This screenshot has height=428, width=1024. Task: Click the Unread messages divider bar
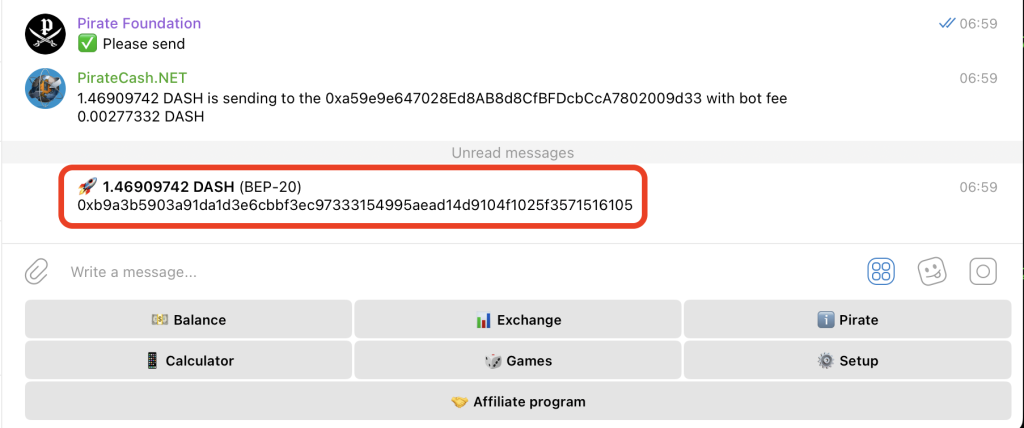pos(513,153)
